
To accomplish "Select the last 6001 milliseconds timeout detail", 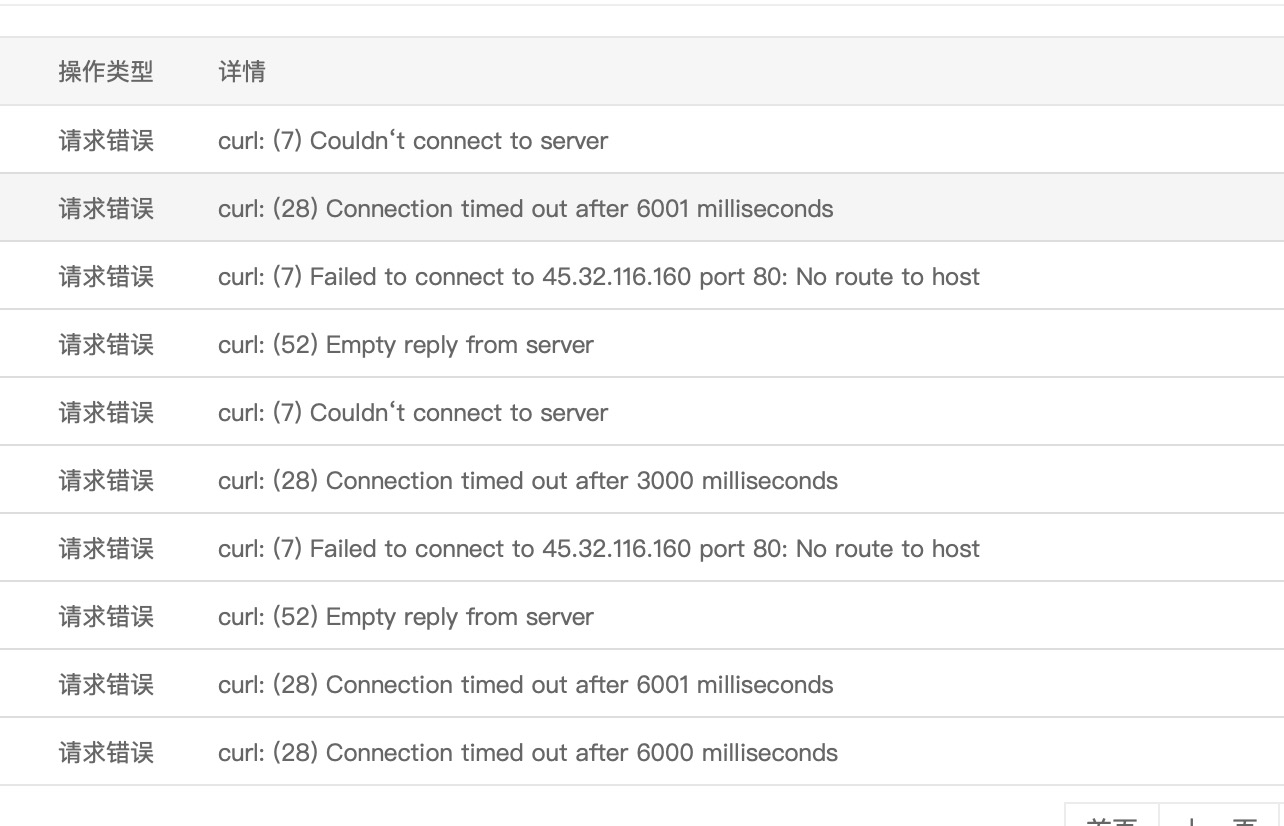I will 525,685.
